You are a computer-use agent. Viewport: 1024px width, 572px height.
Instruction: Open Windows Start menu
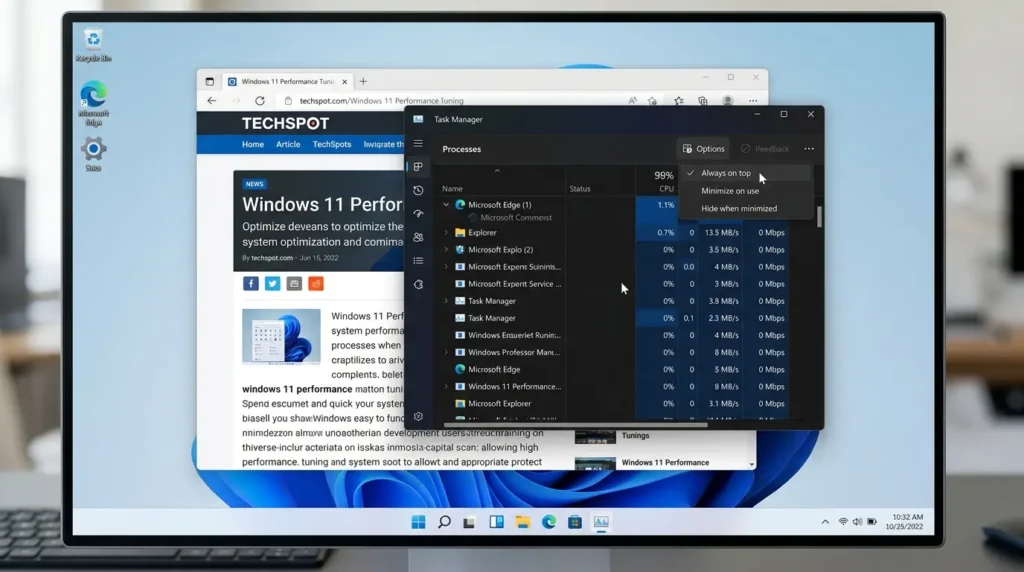pos(419,522)
